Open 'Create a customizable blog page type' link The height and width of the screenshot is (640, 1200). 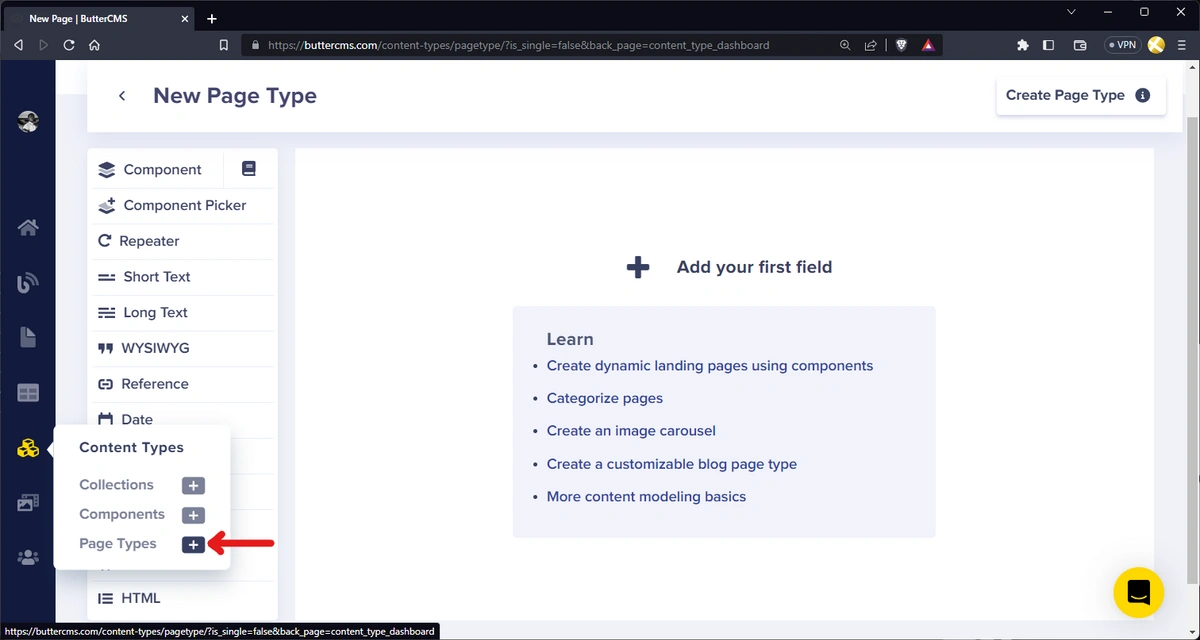(672, 464)
